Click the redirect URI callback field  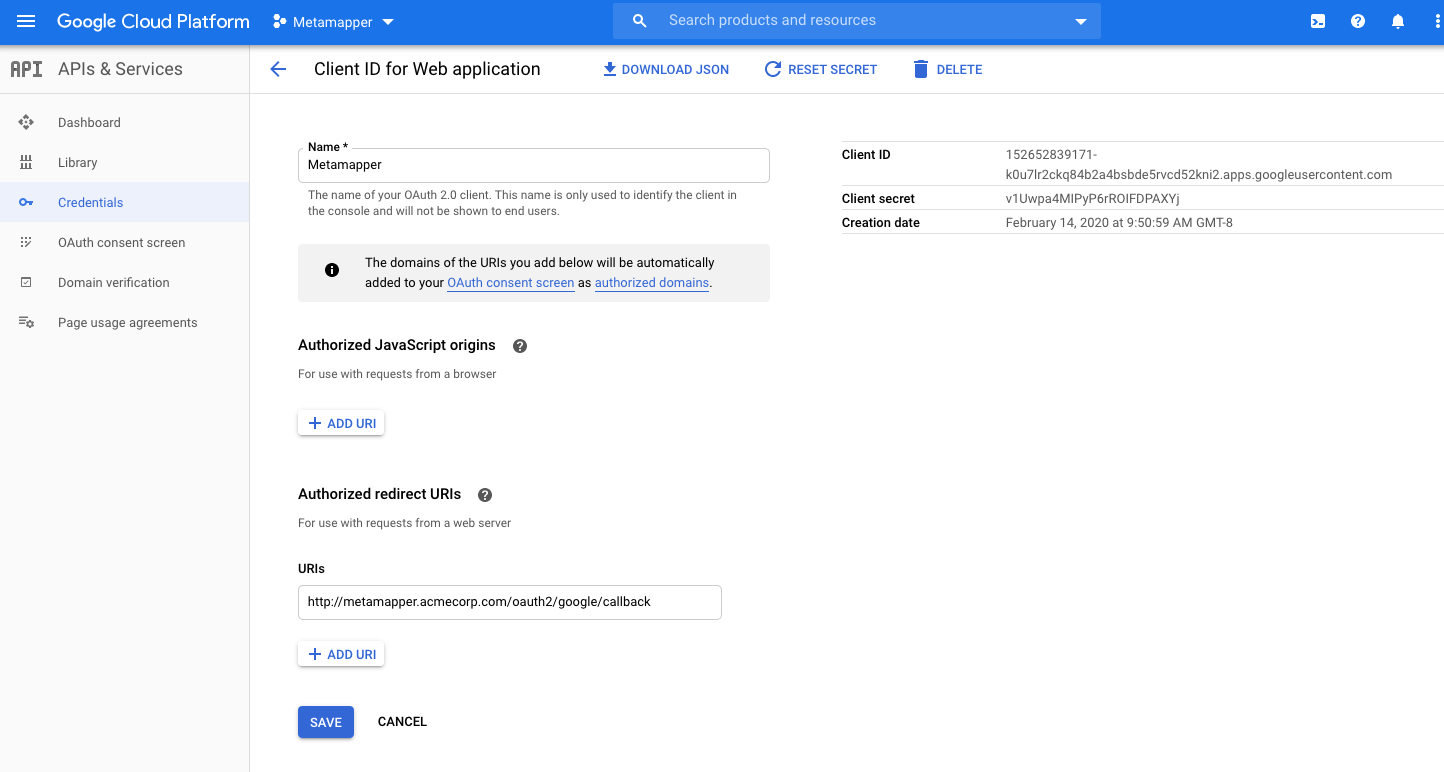(x=510, y=602)
